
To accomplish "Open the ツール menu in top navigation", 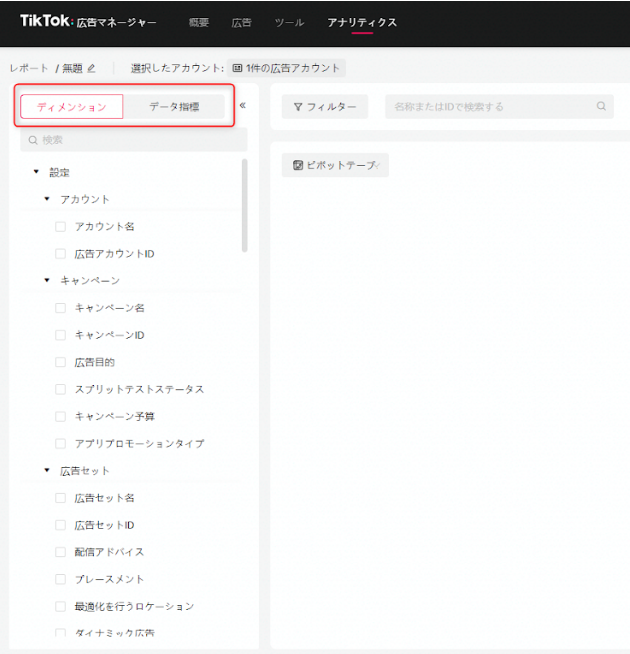I will (289, 22).
